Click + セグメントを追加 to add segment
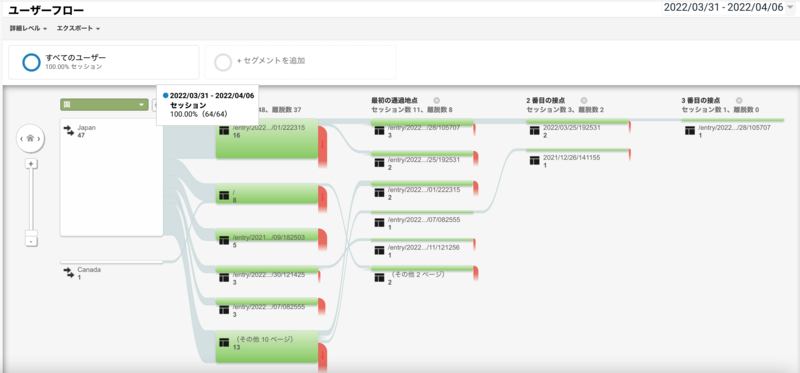The height and width of the screenshot is (373, 800). [x=301, y=62]
